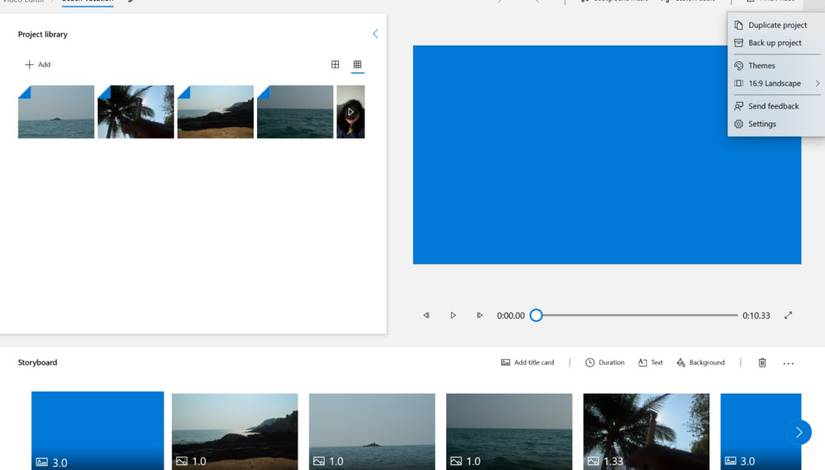
Task: Choose Send feedback from menu
Action: coord(776,106)
